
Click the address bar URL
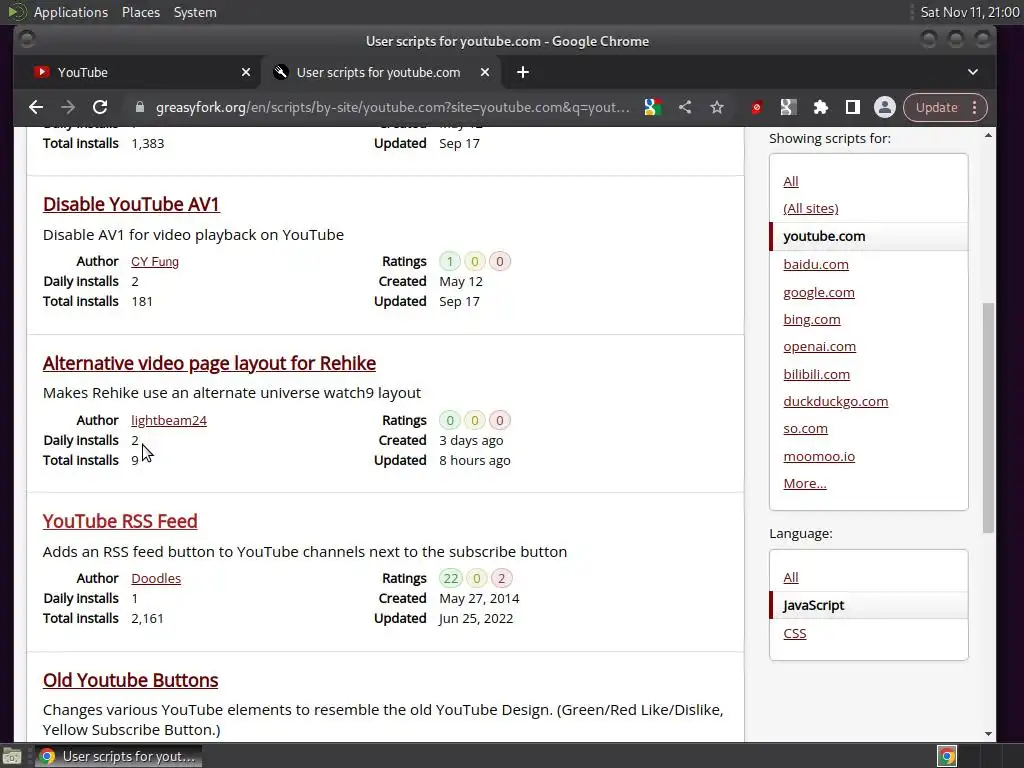click(x=392, y=108)
